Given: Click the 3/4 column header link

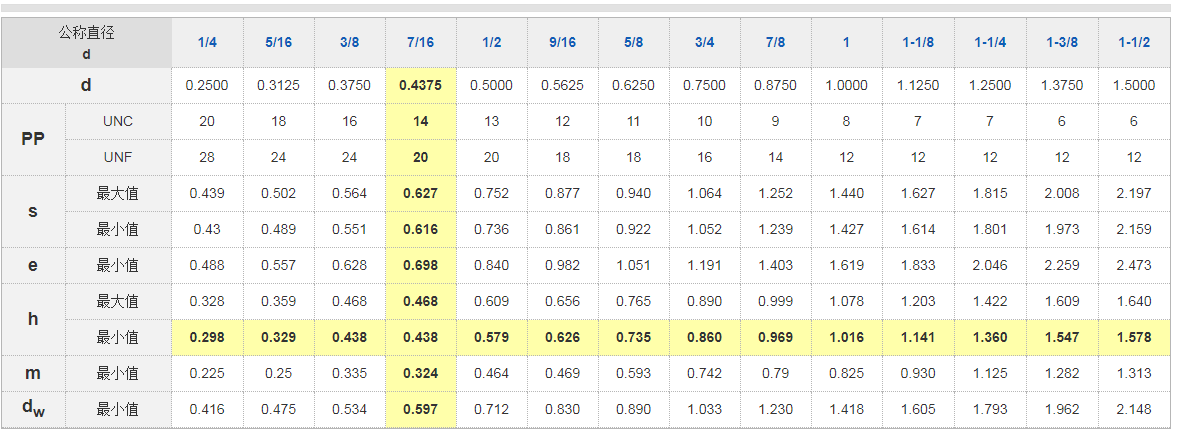Looking at the screenshot, I should point(705,42).
